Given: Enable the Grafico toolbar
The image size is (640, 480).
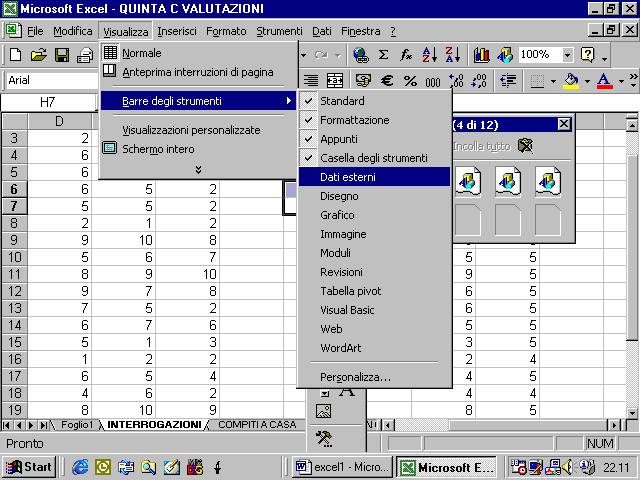Looking at the screenshot, I should tap(374, 215).
